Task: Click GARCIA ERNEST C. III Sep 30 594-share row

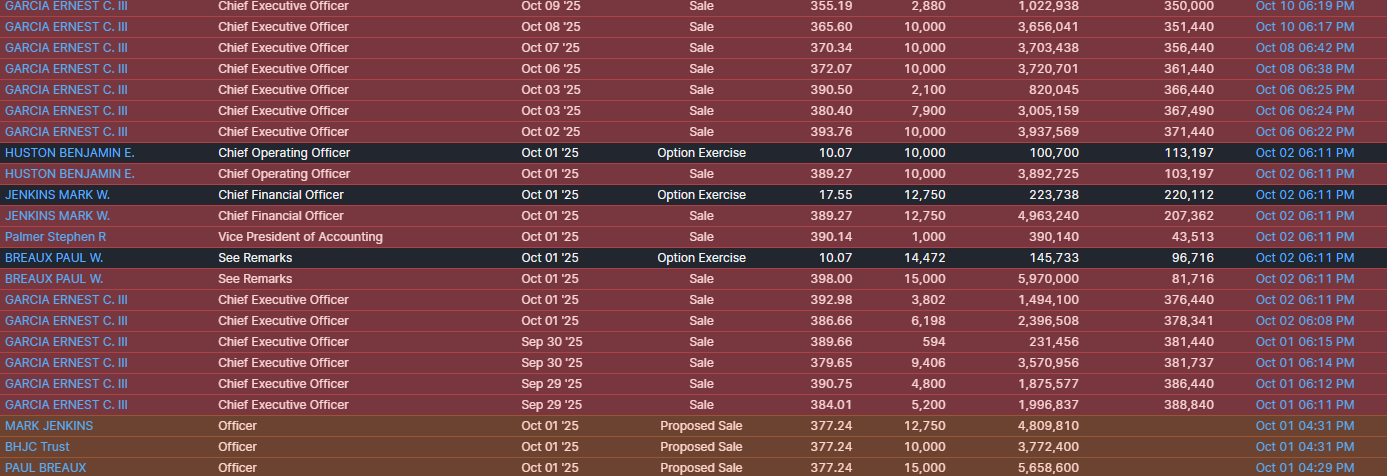Action: [693, 342]
